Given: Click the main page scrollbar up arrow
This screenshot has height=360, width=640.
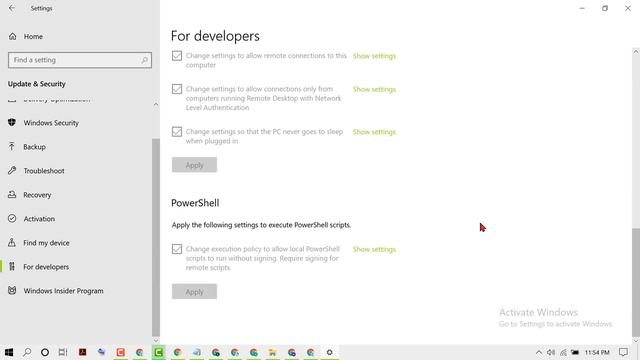Looking at the screenshot, I should coord(636,51).
